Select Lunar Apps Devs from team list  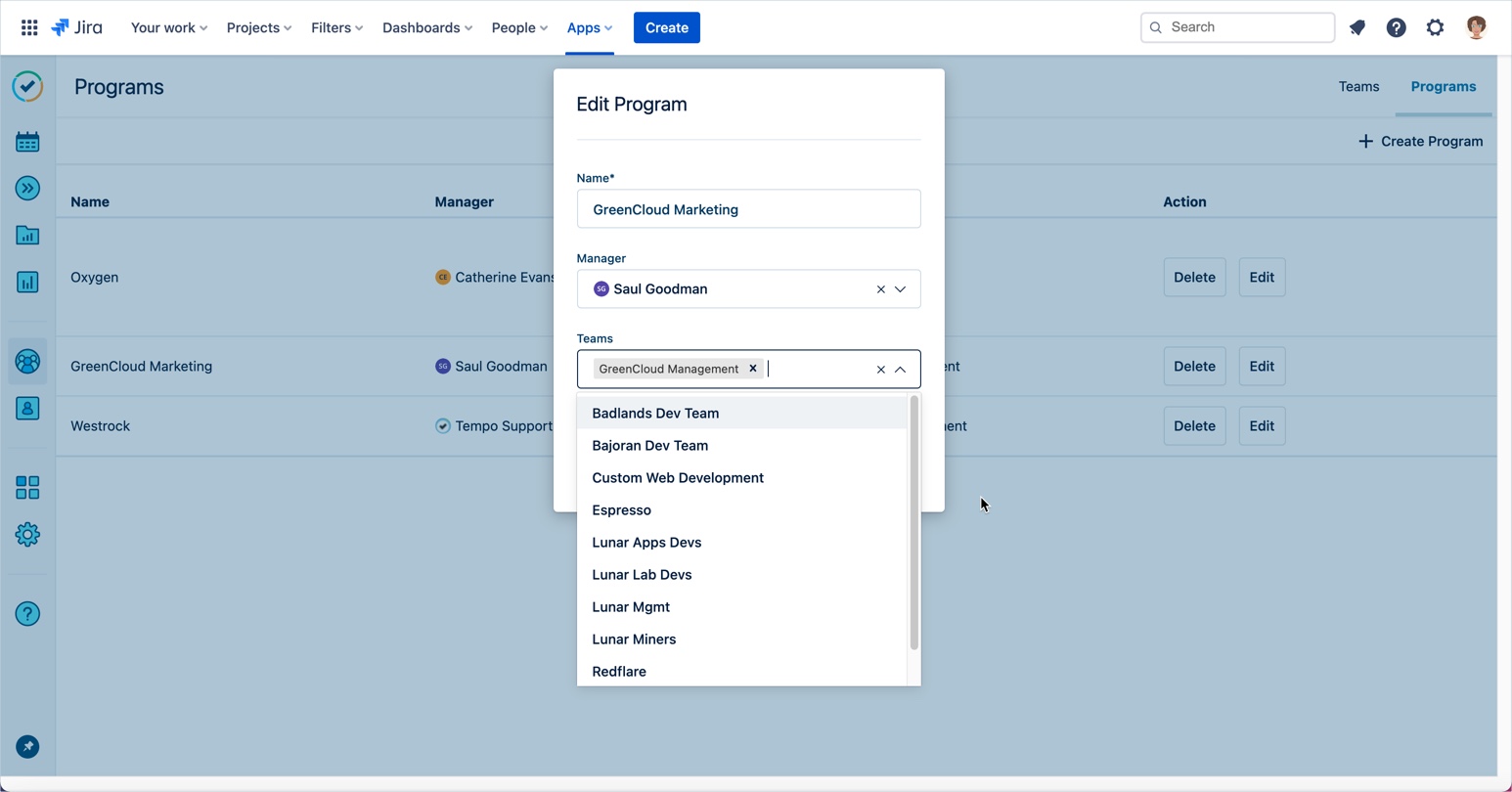click(x=646, y=543)
